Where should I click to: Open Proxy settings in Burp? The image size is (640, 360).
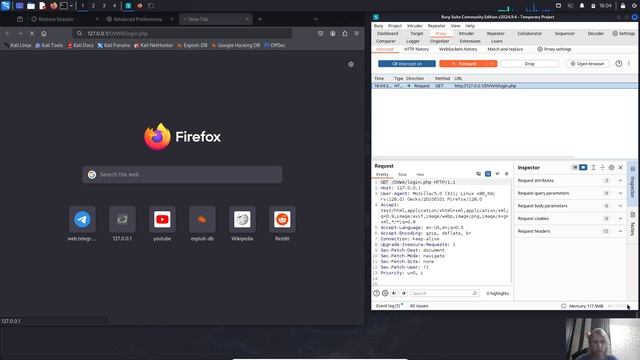tap(554, 49)
